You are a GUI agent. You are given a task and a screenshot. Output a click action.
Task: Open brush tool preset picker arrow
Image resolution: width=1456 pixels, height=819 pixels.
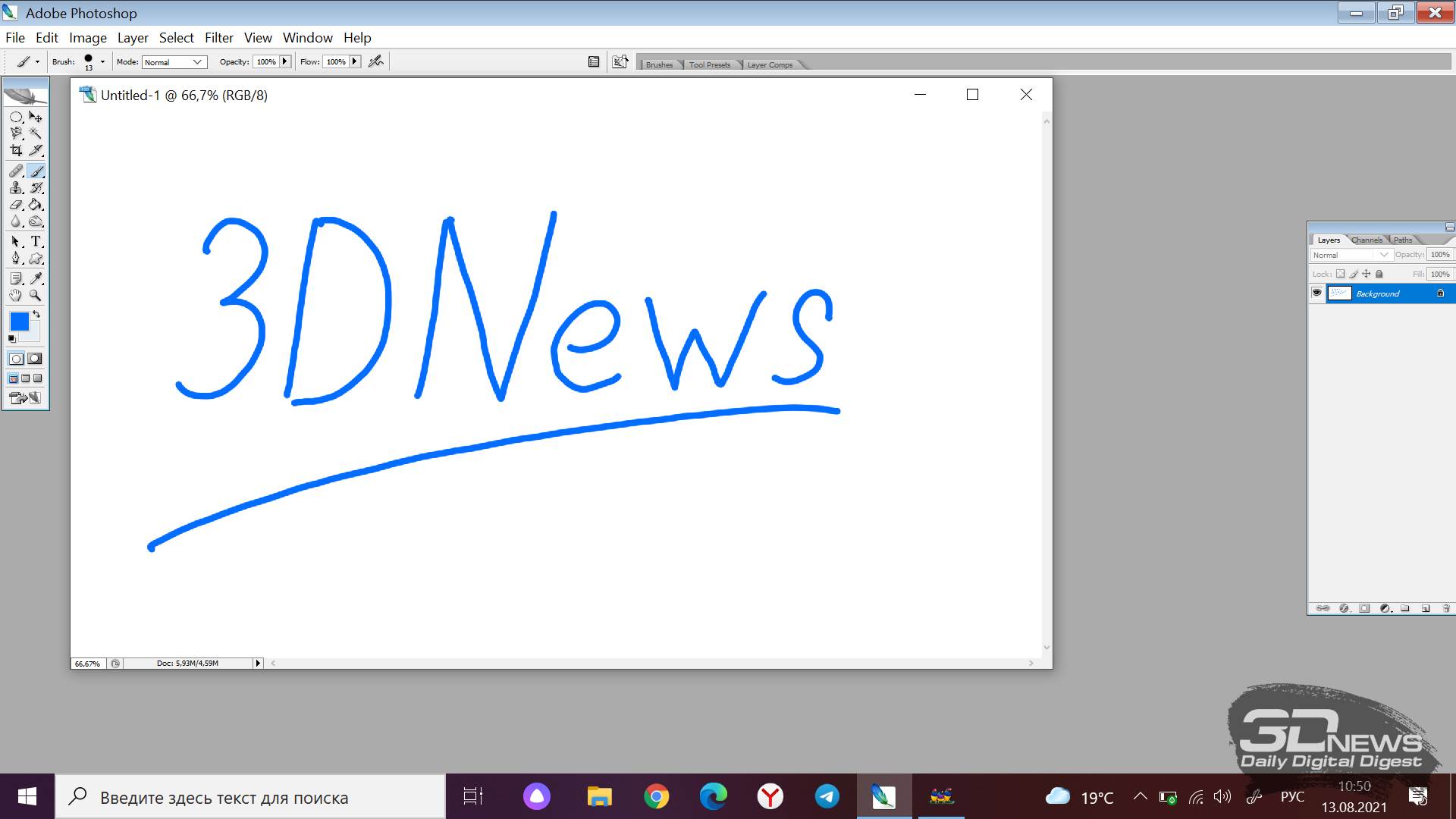[x=37, y=62]
